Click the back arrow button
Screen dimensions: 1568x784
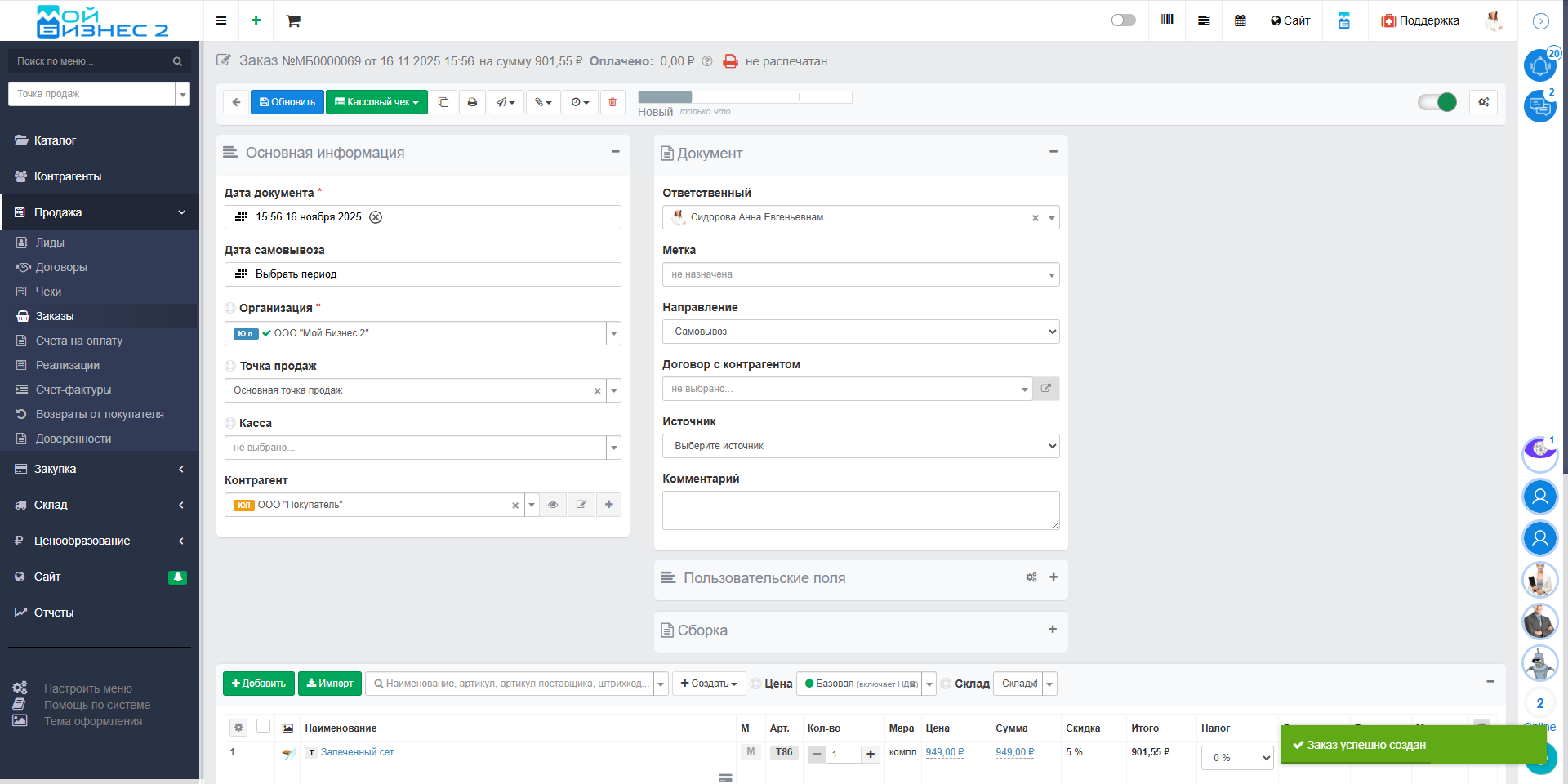(x=236, y=102)
